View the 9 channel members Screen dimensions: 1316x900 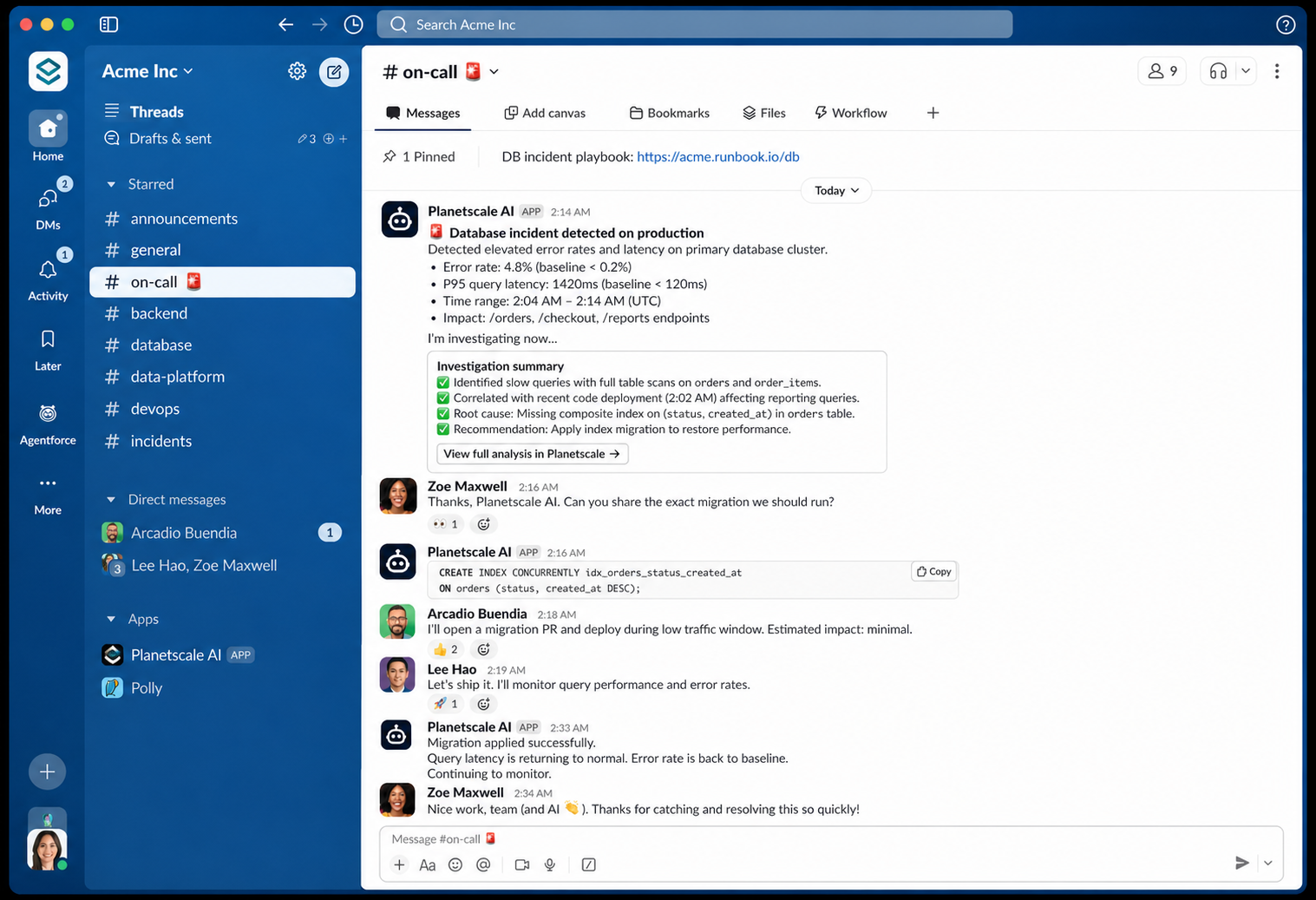pos(1162,71)
